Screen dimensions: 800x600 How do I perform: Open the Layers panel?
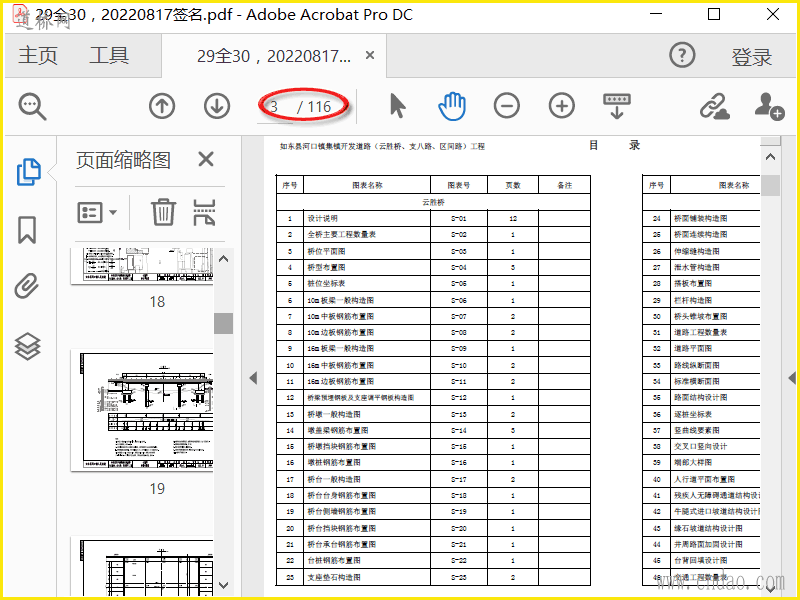point(28,346)
